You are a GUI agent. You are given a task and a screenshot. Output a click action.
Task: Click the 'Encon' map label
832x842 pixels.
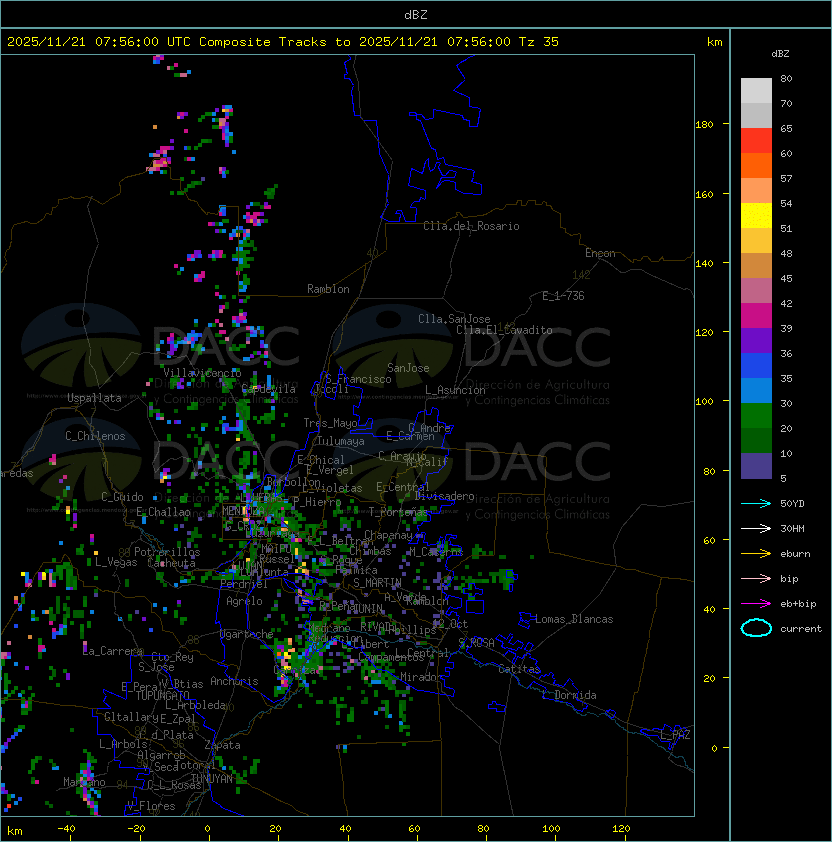[600, 253]
